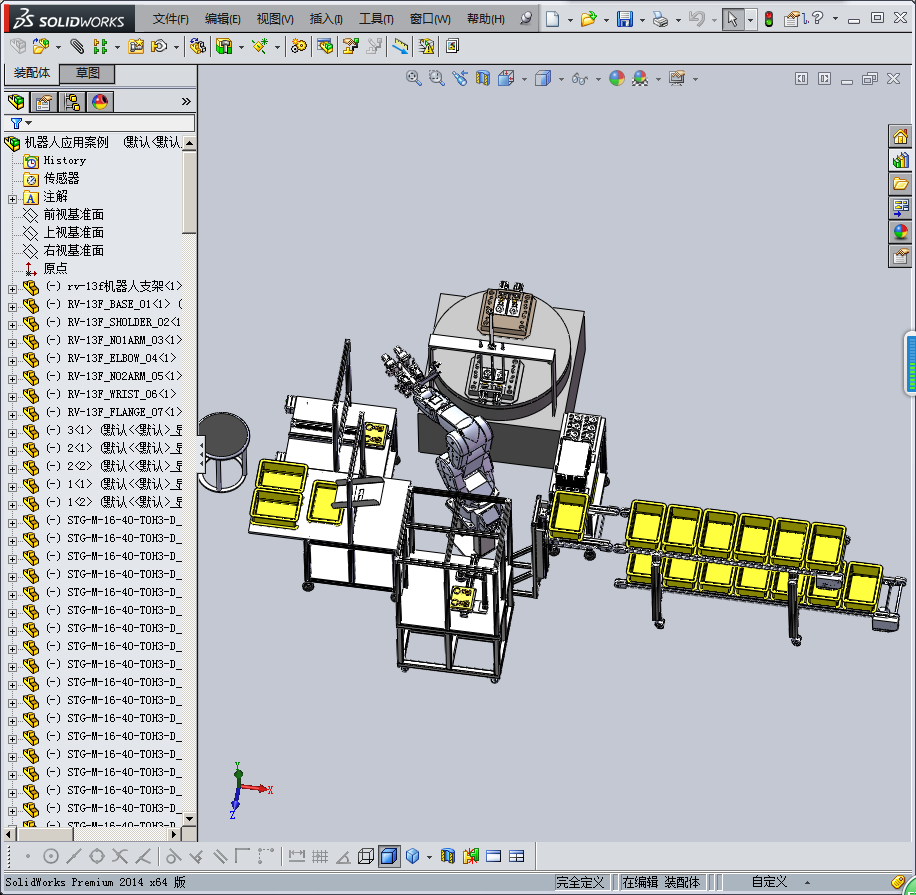Open the DisplayManager color wheel tab
This screenshot has height=895, width=916.
[x=100, y=101]
